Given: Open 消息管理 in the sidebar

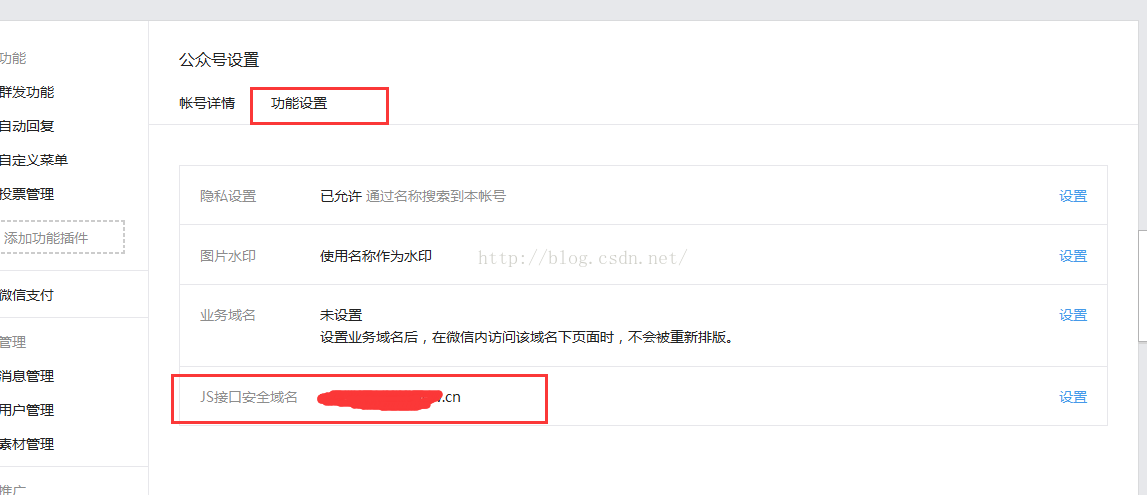Looking at the screenshot, I should click(x=26, y=377).
